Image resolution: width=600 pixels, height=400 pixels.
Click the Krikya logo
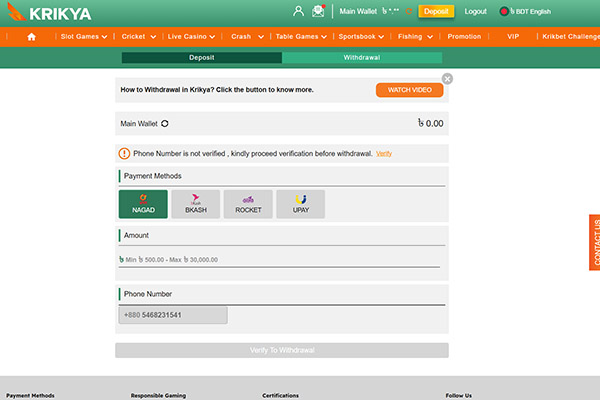point(50,12)
